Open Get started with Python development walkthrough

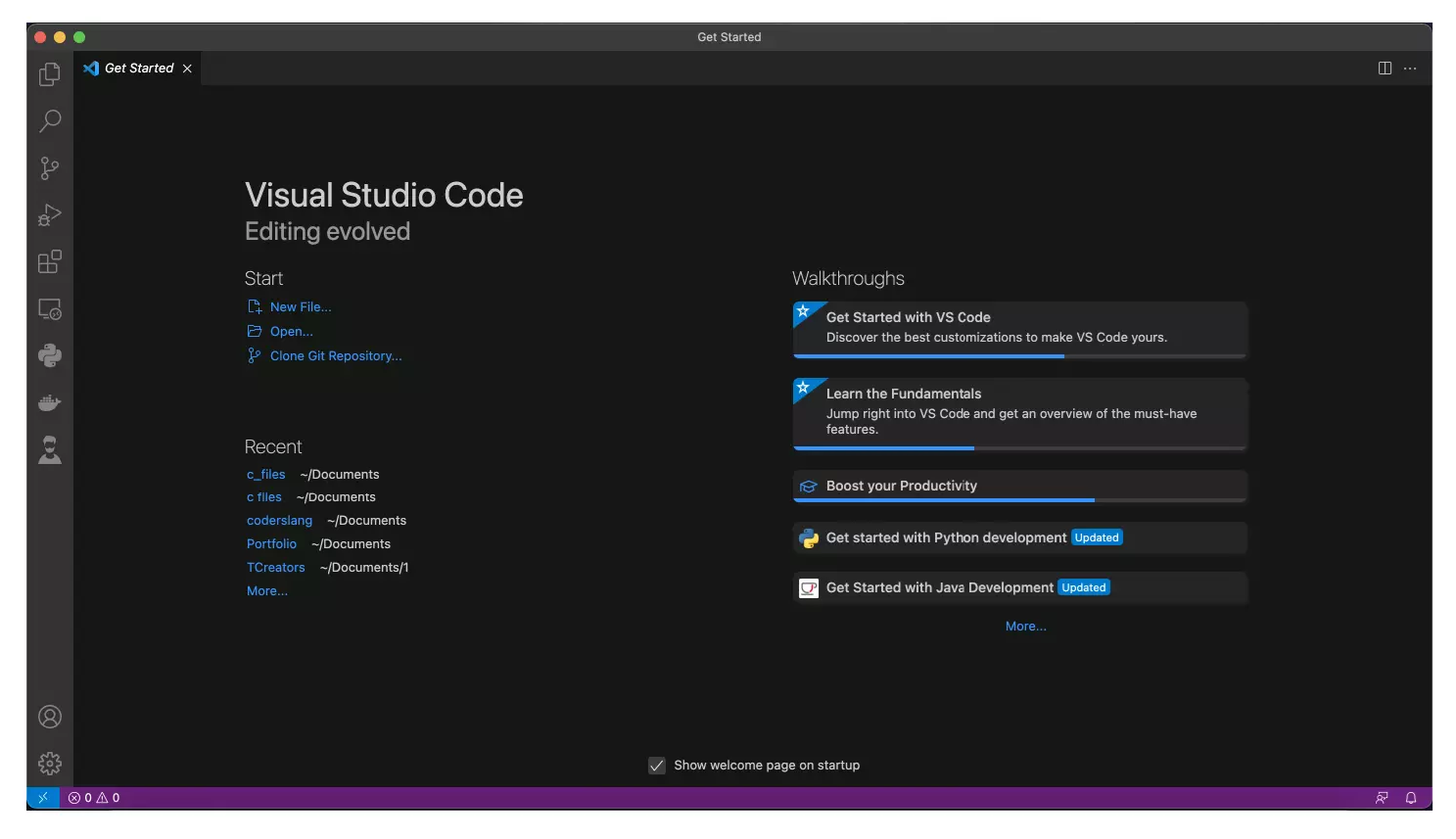1019,537
